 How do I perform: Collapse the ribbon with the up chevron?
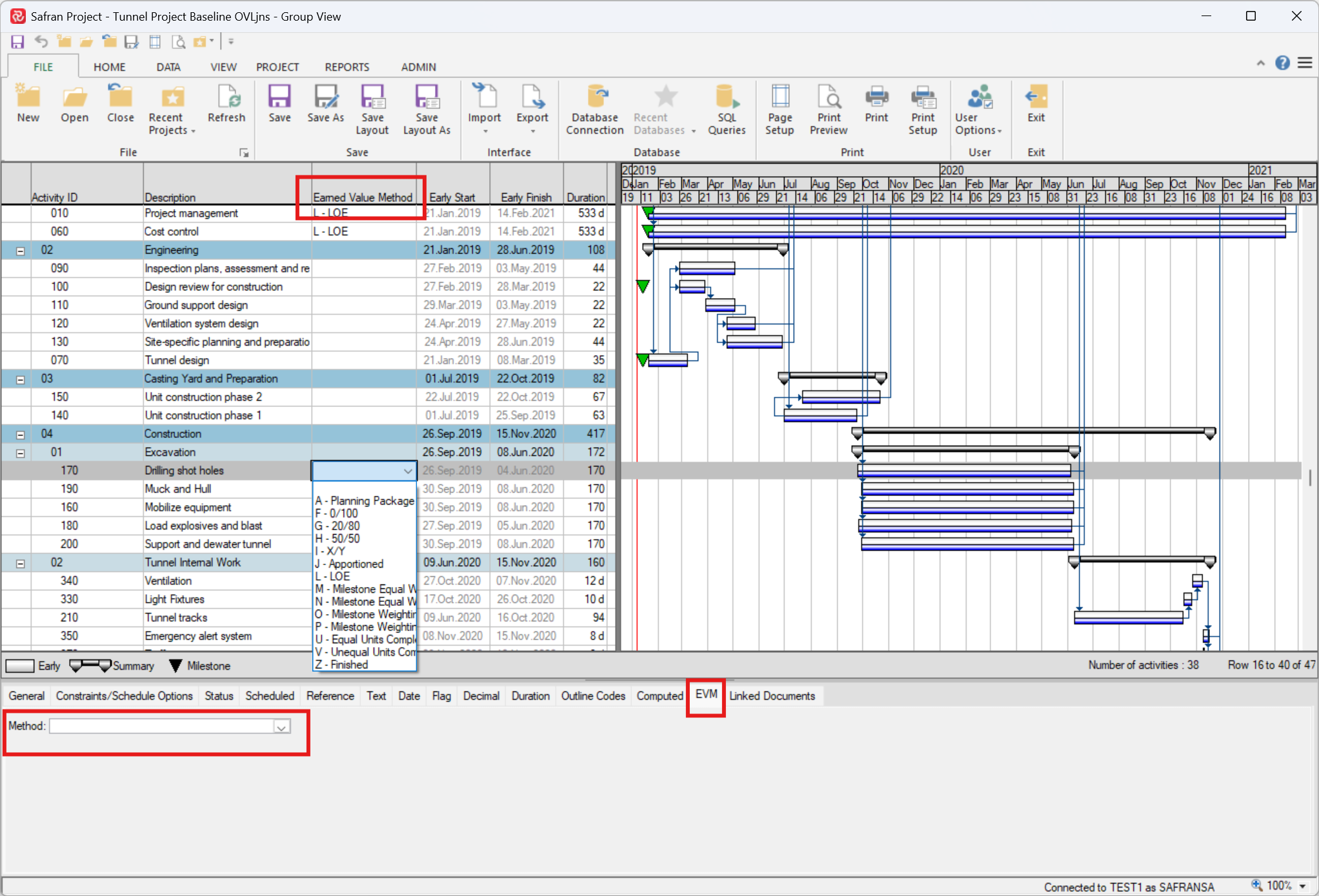(1260, 63)
